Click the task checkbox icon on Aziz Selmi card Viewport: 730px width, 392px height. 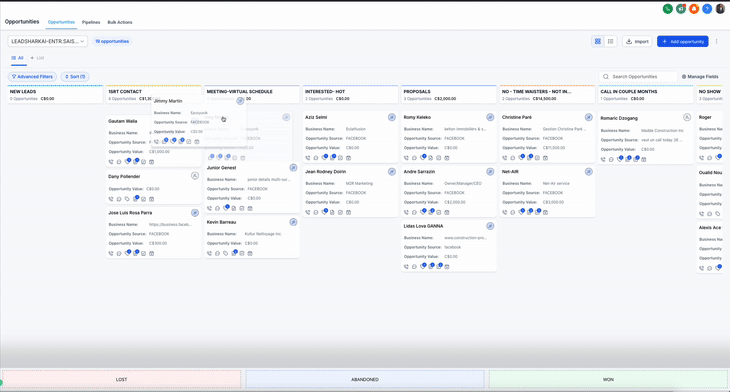(340, 158)
